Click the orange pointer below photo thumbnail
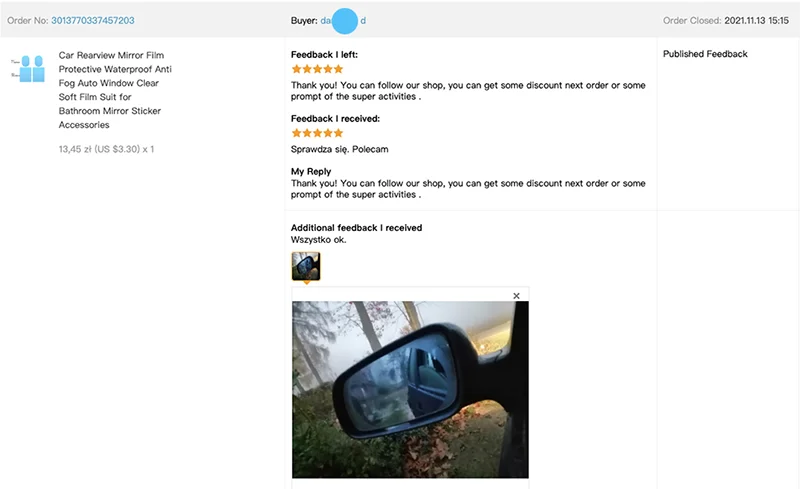This screenshot has width=800, height=489. click(306, 282)
